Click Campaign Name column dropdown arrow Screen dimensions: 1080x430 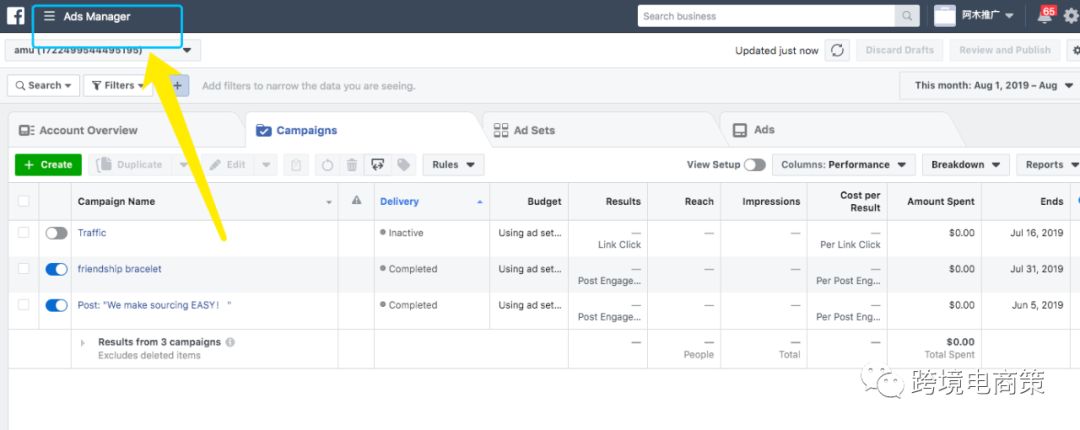tap(329, 202)
